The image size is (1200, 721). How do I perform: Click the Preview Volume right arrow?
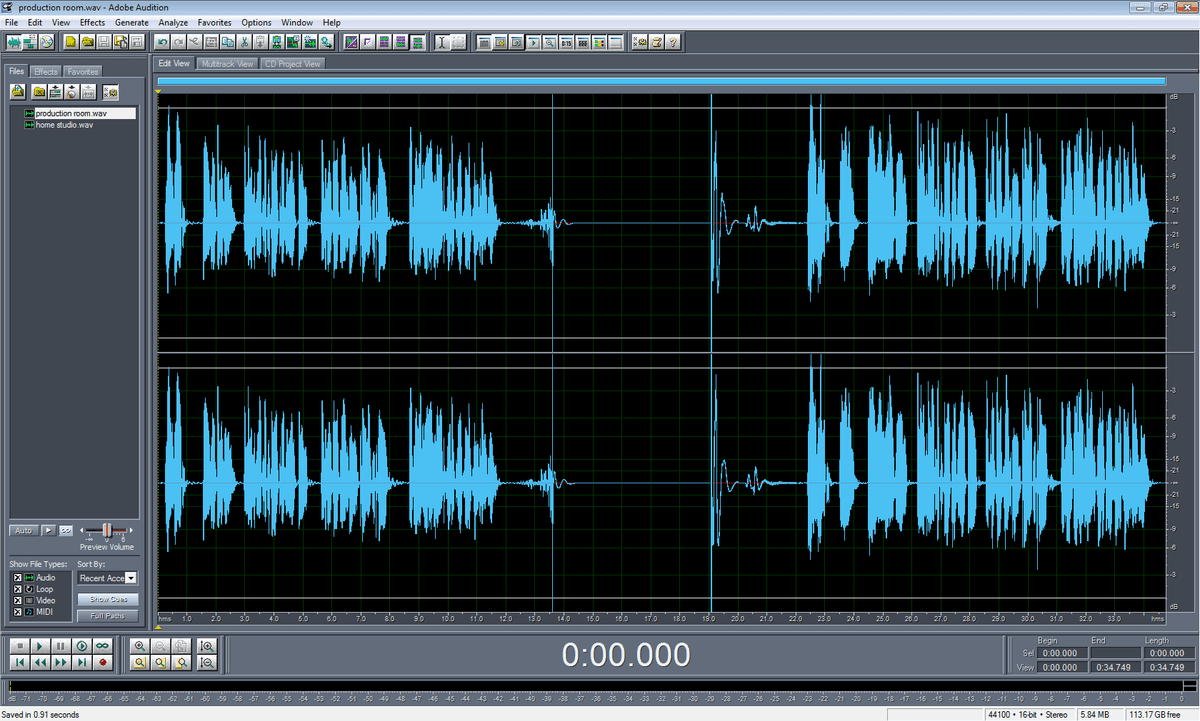click(131, 530)
